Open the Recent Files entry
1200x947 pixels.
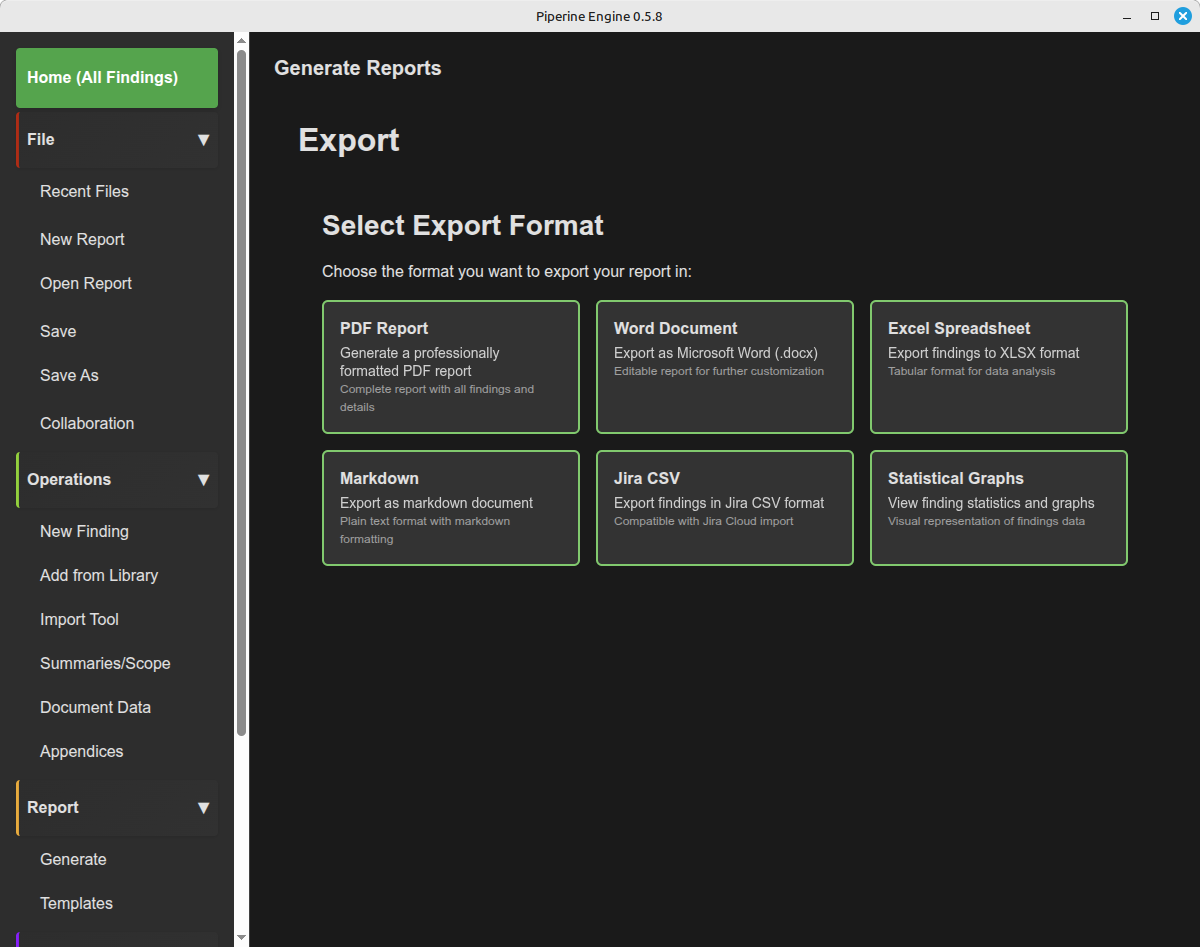[84, 191]
